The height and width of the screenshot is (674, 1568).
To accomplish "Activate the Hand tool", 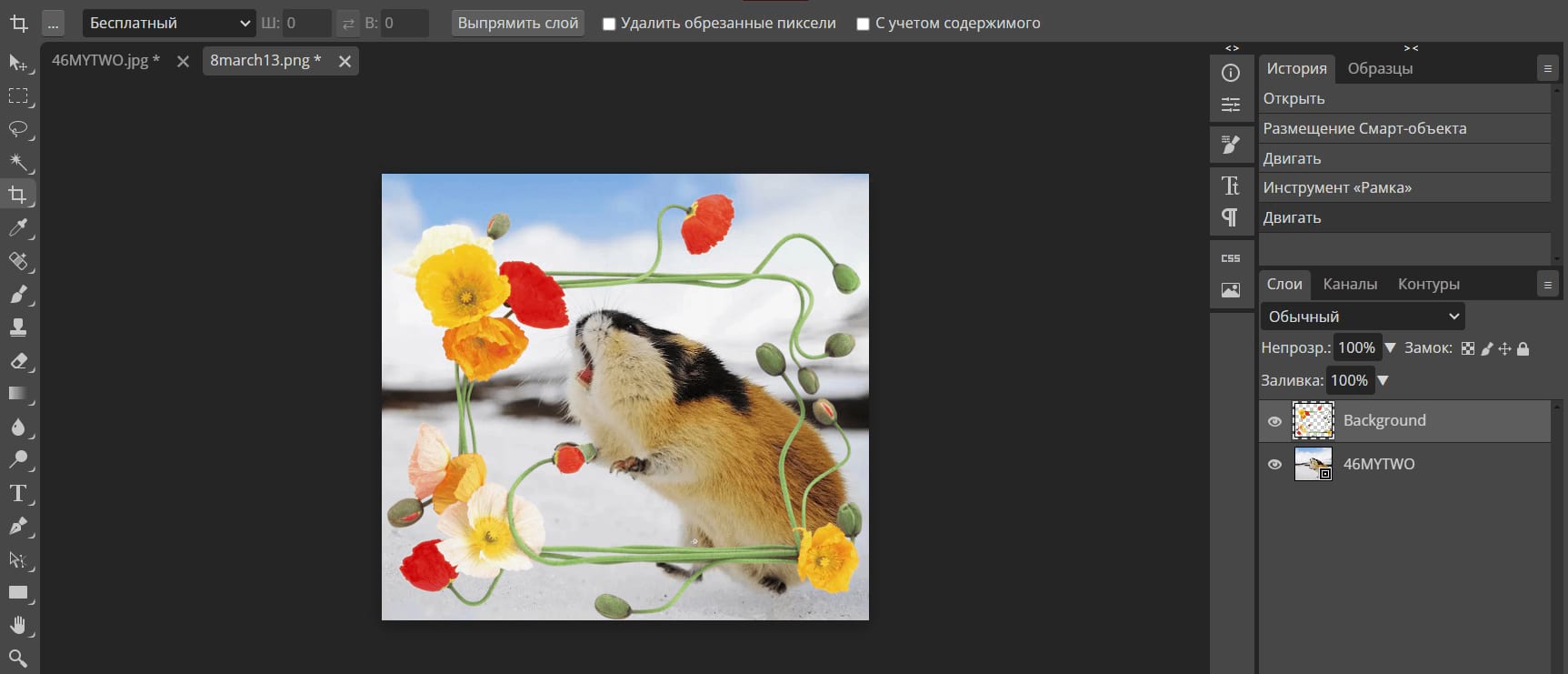I will click(18, 626).
